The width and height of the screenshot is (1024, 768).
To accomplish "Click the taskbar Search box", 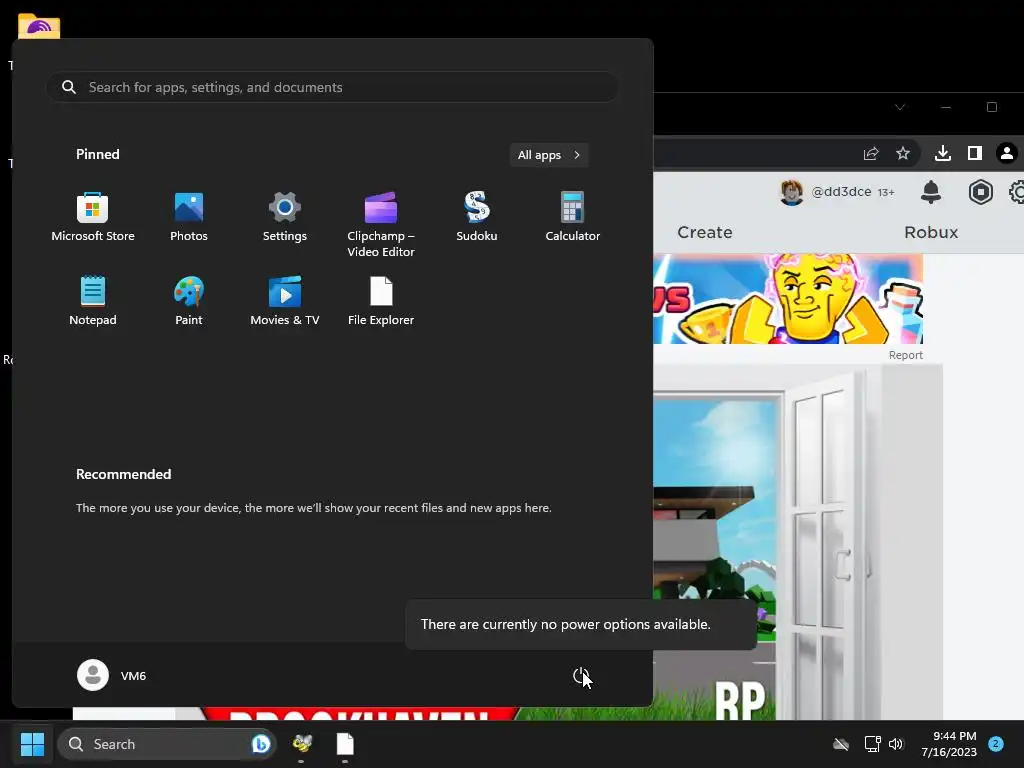I will pos(167,744).
